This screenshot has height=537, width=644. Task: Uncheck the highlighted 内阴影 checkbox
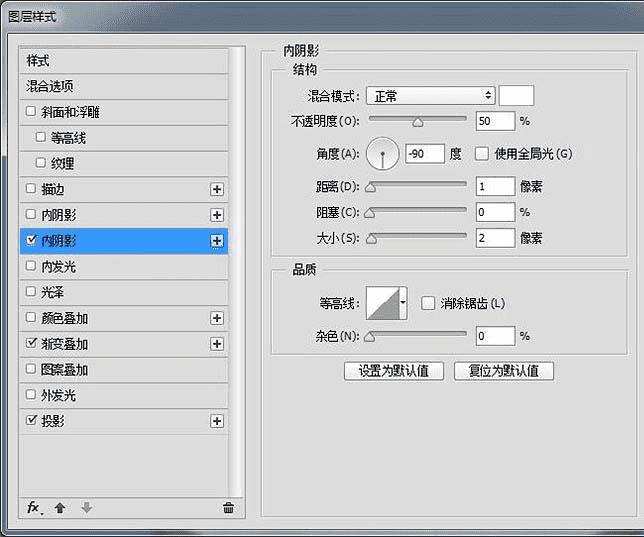tap(31, 240)
